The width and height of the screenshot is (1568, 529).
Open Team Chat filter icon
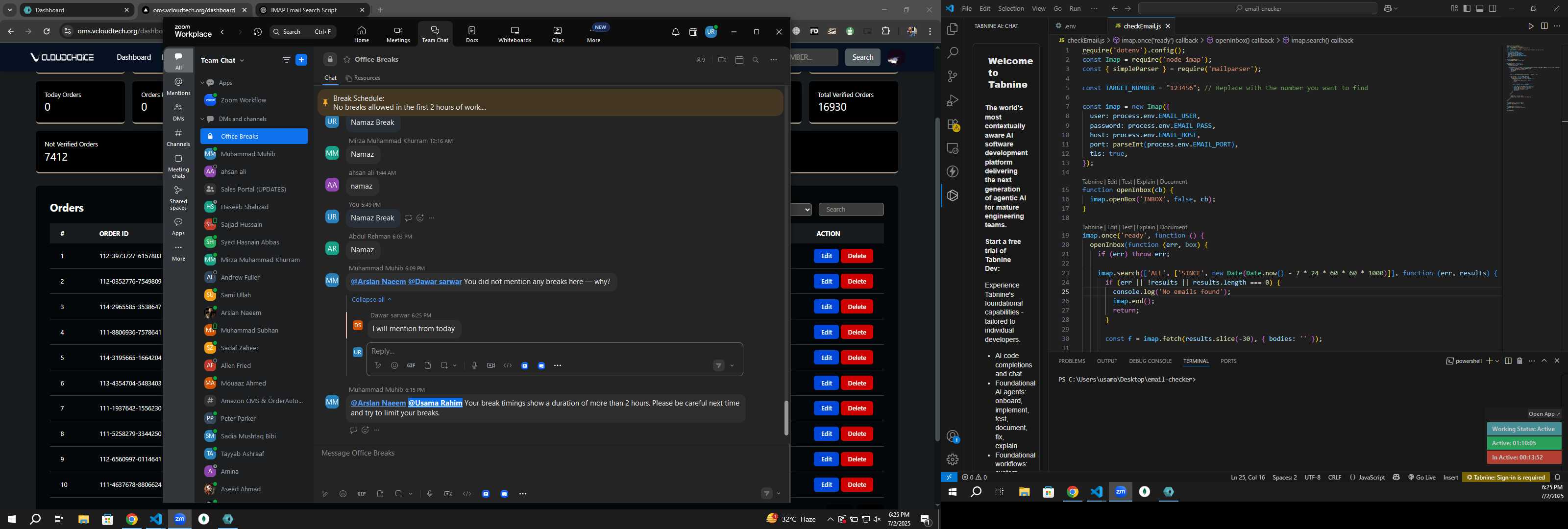tap(286, 60)
